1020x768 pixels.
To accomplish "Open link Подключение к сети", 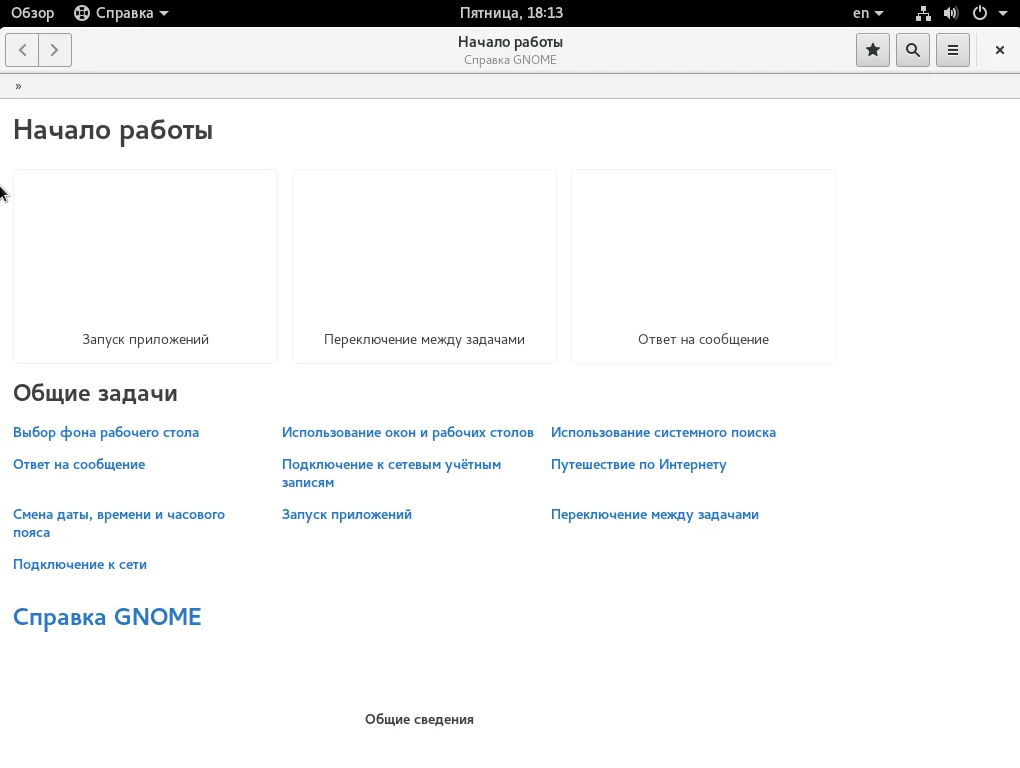I will click(x=80, y=564).
